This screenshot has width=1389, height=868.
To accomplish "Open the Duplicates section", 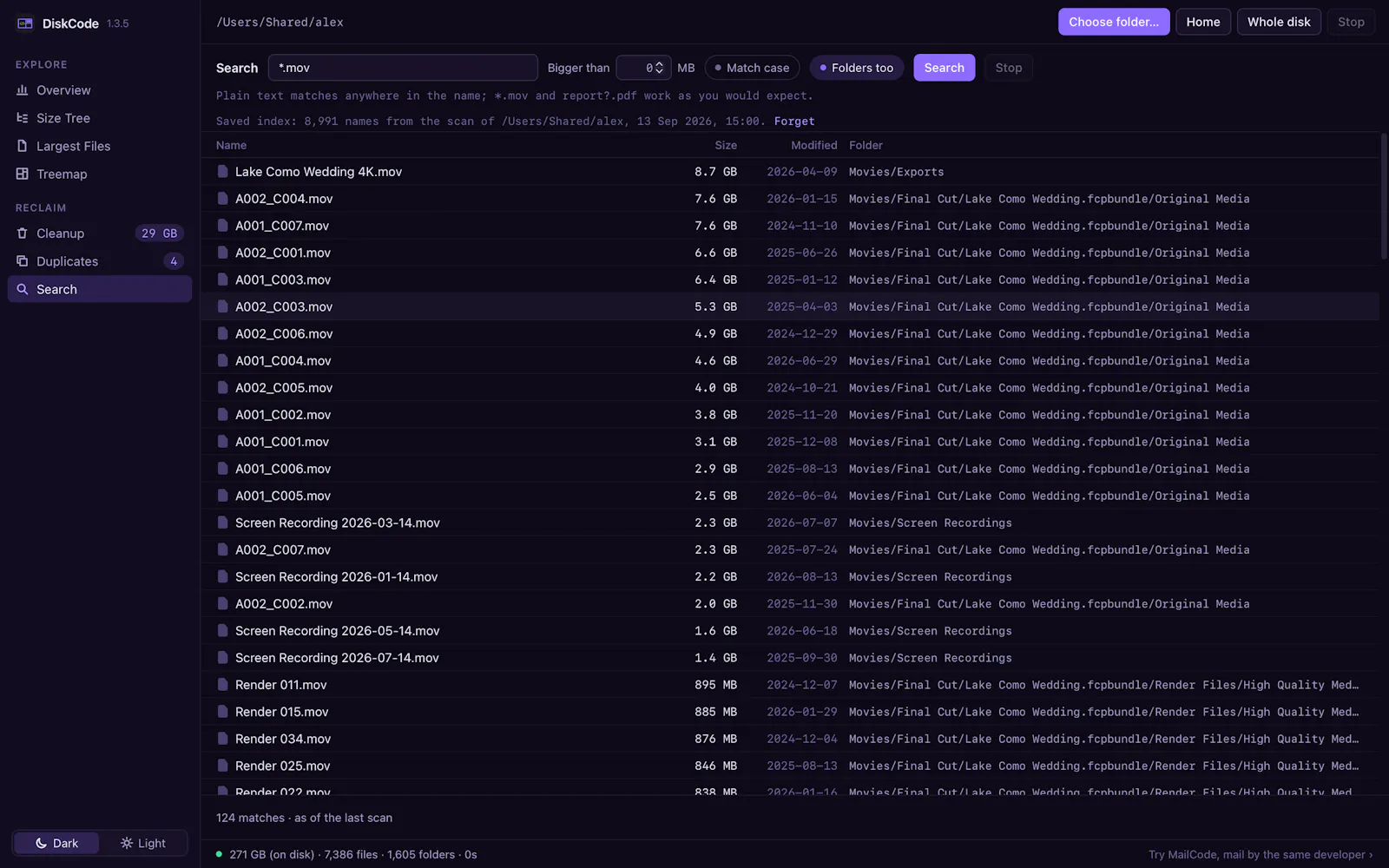I will [100, 261].
